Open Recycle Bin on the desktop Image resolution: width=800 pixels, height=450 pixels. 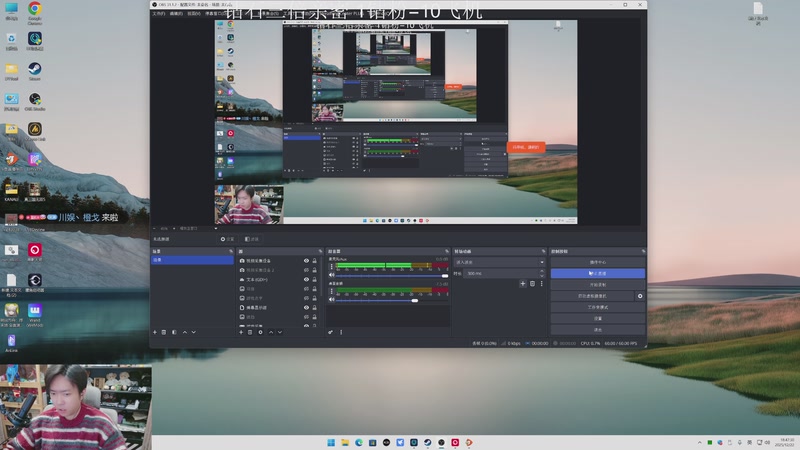11,42
